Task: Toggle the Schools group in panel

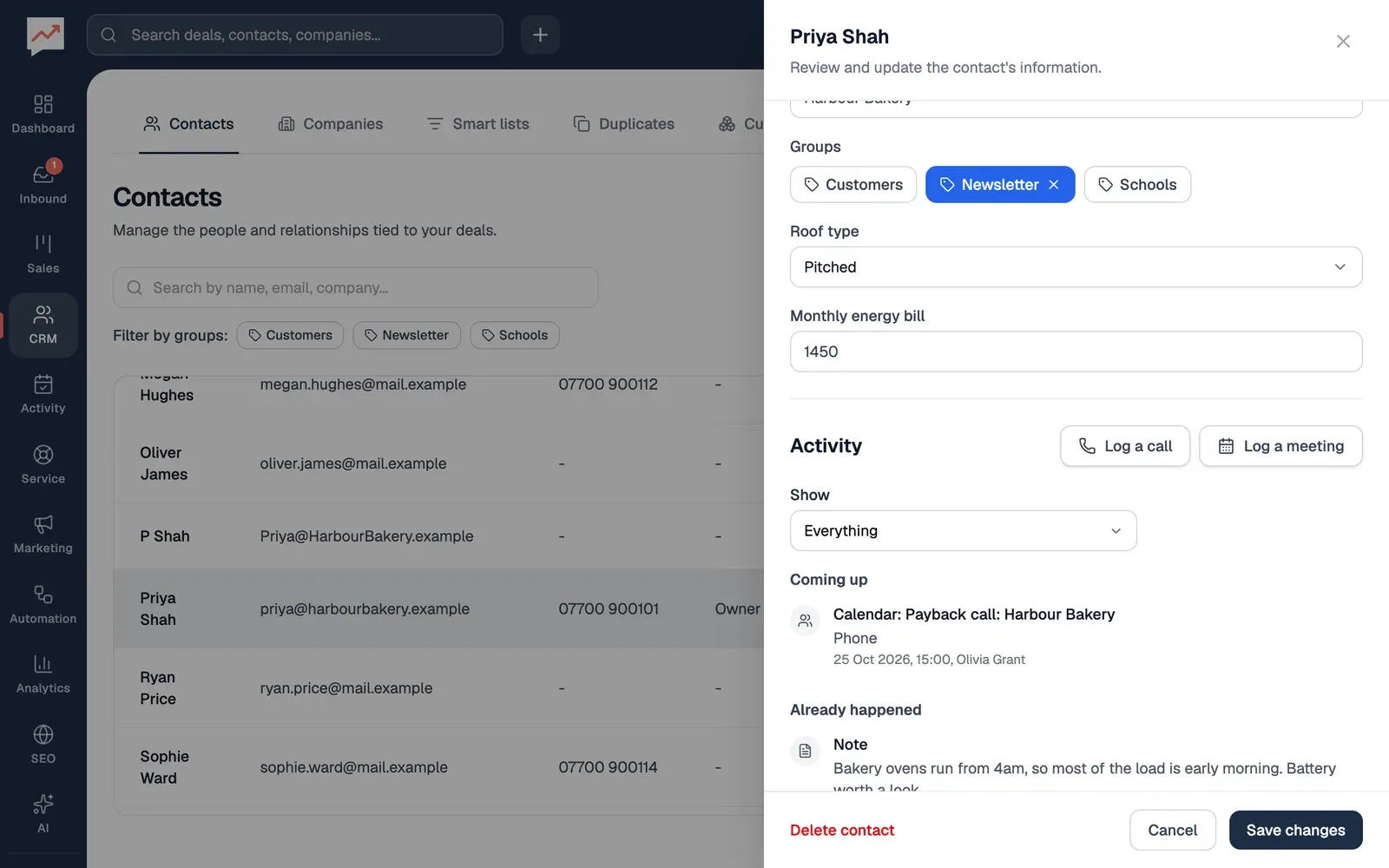Action: coord(1137,185)
